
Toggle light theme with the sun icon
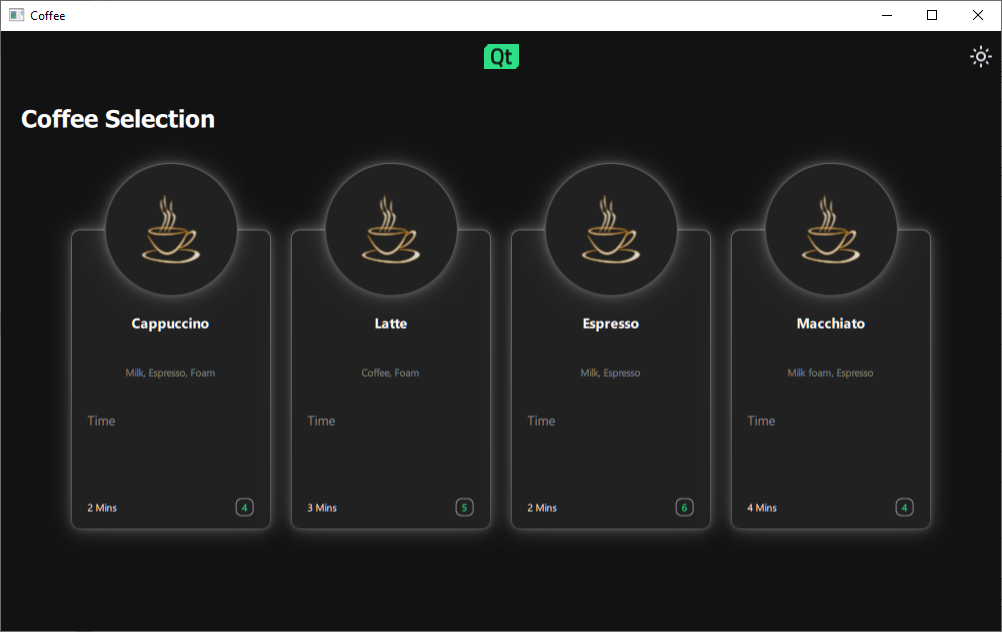pos(981,57)
